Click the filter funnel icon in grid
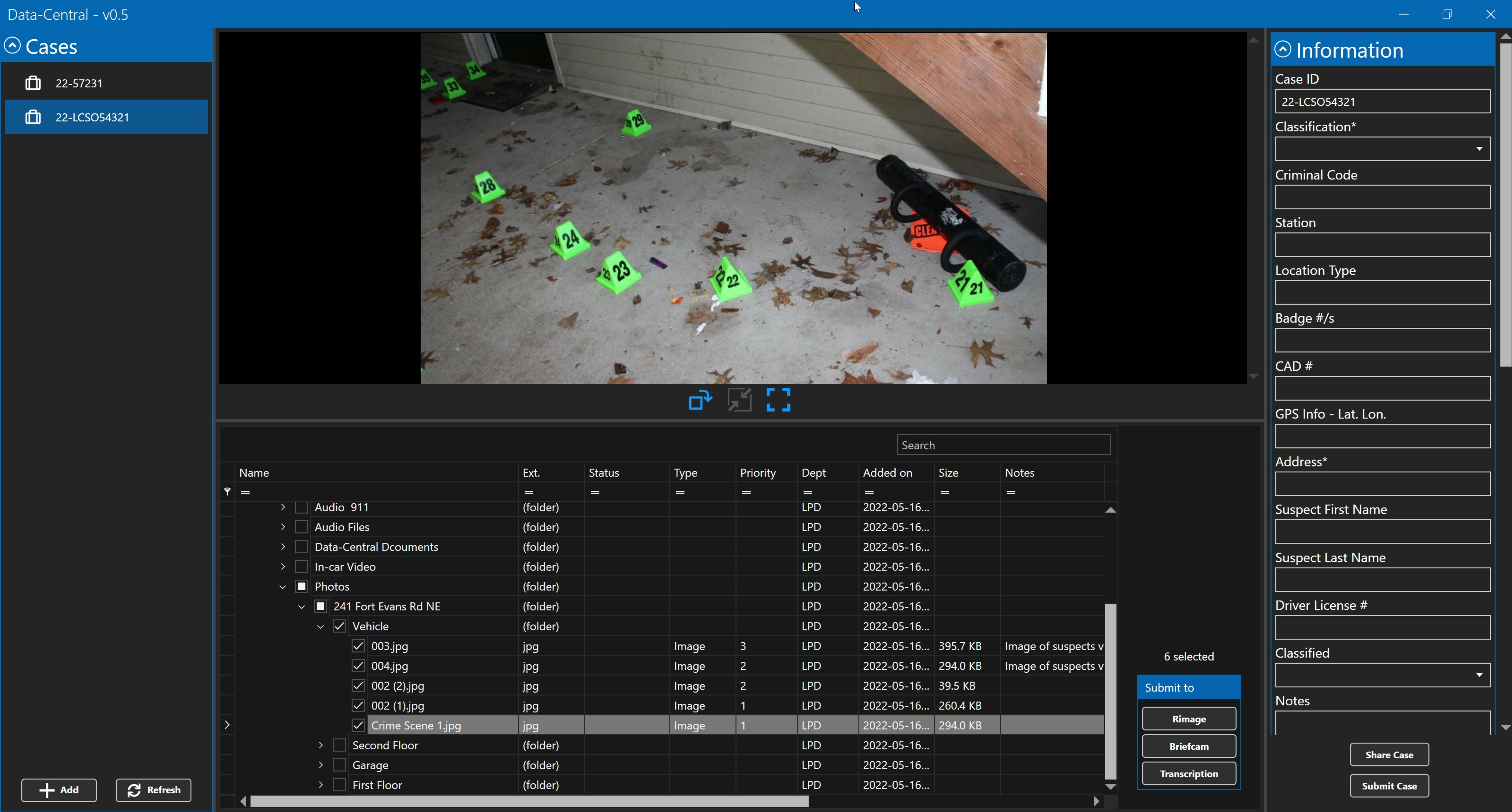The height and width of the screenshot is (812, 1512). coord(227,492)
